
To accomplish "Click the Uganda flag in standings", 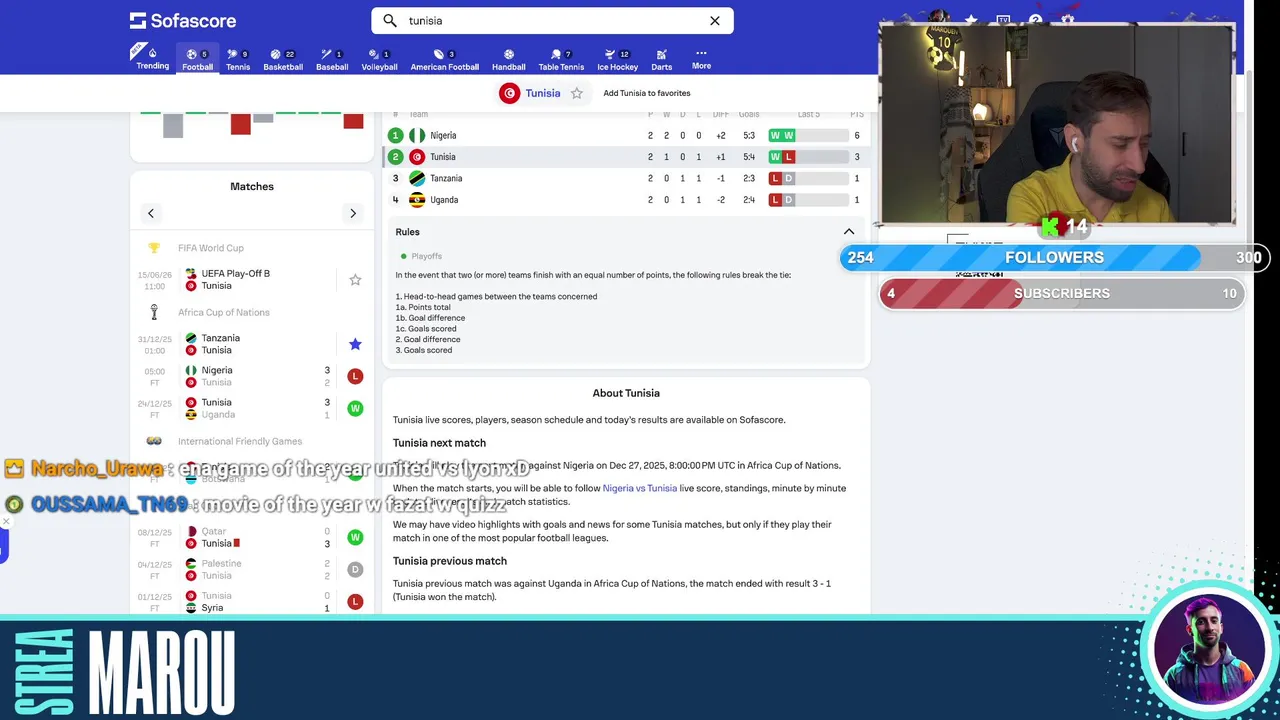I will tap(417, 200).
